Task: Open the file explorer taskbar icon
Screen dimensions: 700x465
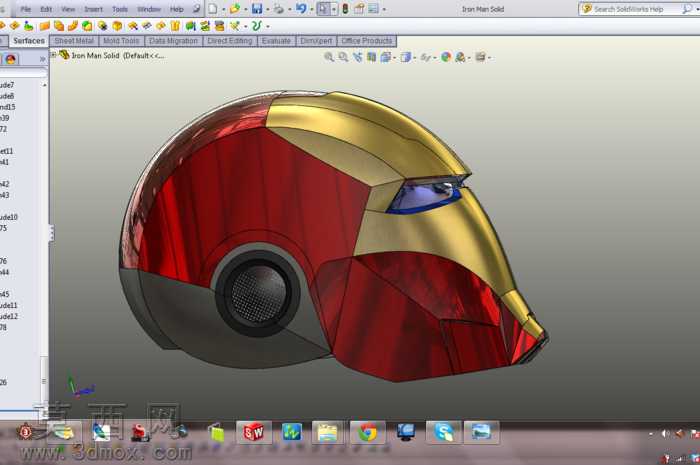Action: (327, 432)
